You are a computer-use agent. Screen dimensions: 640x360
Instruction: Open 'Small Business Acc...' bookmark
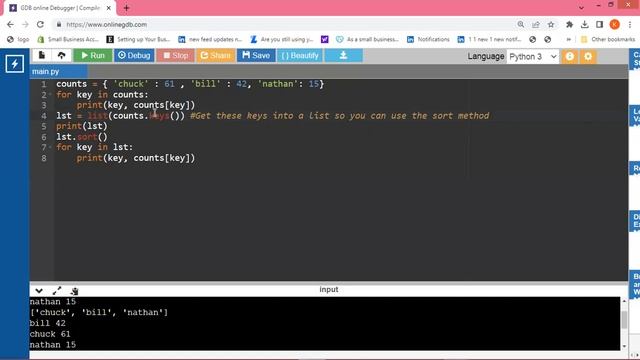pos(68,39)
